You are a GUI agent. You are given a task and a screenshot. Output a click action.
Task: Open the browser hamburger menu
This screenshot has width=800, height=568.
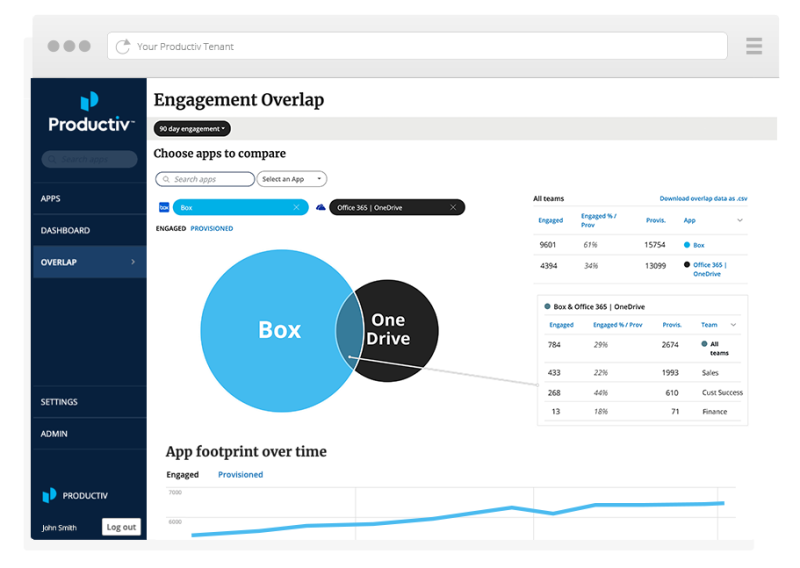754,46
